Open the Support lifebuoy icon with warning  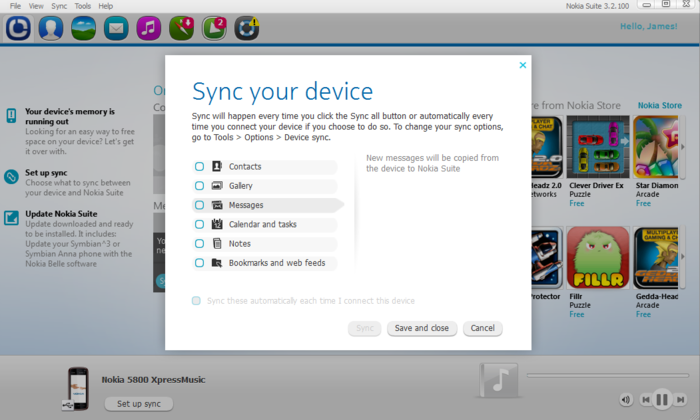point(247,28)
